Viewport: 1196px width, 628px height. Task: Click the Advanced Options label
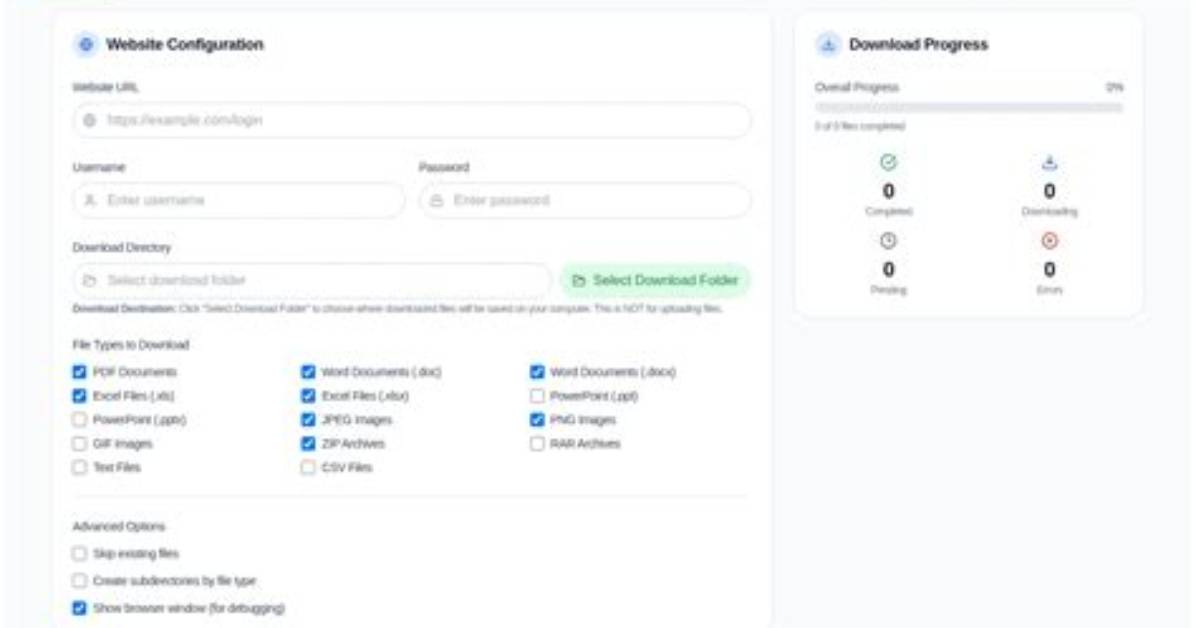(x=118, y=527)
